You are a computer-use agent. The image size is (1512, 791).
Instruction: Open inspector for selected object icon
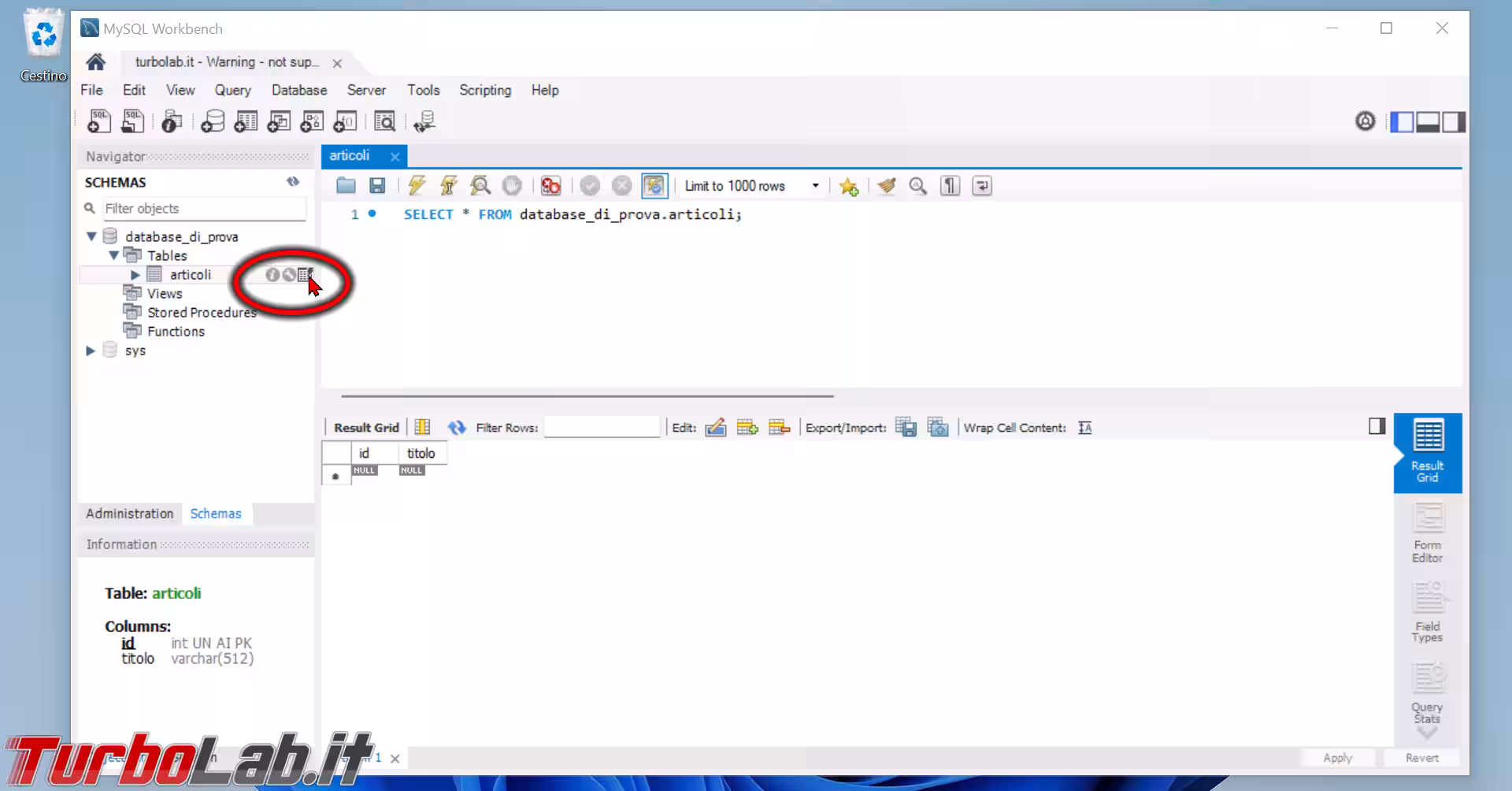(172, 121)
